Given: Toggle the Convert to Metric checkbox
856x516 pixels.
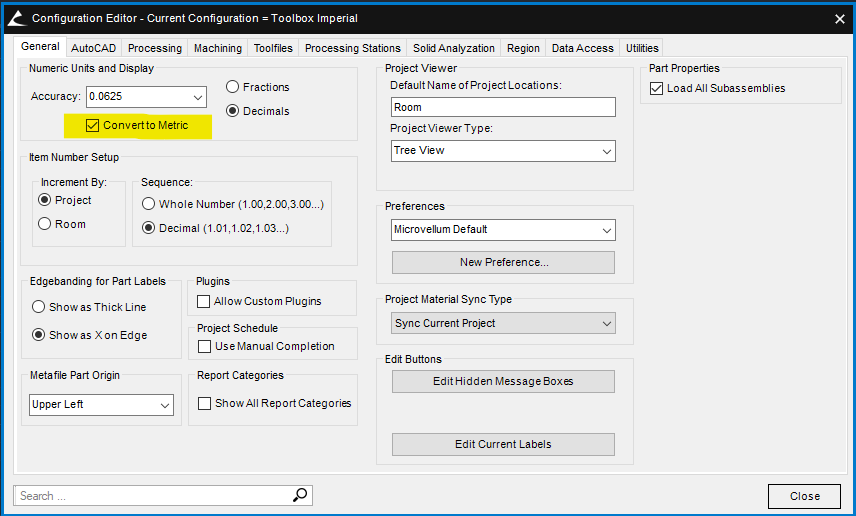Looking at the screenshot, I should pyautogui.click(x=93, y=126).
